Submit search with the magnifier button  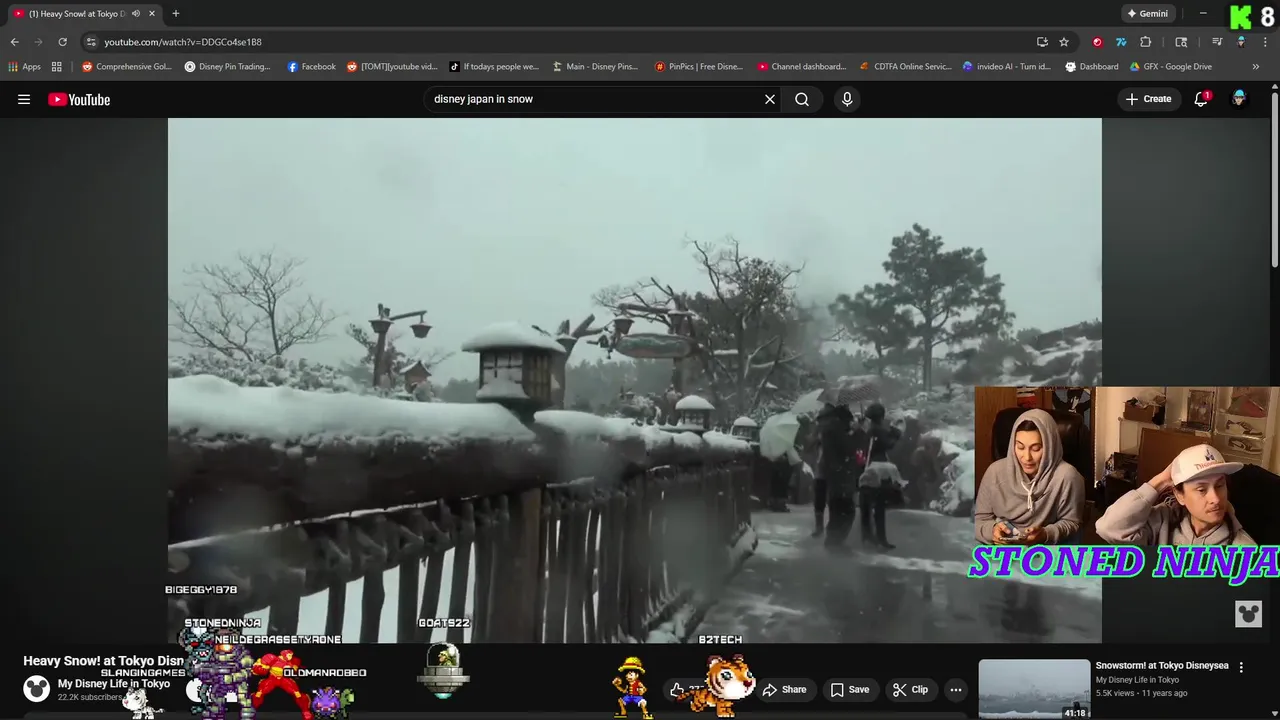coord(802,99)
